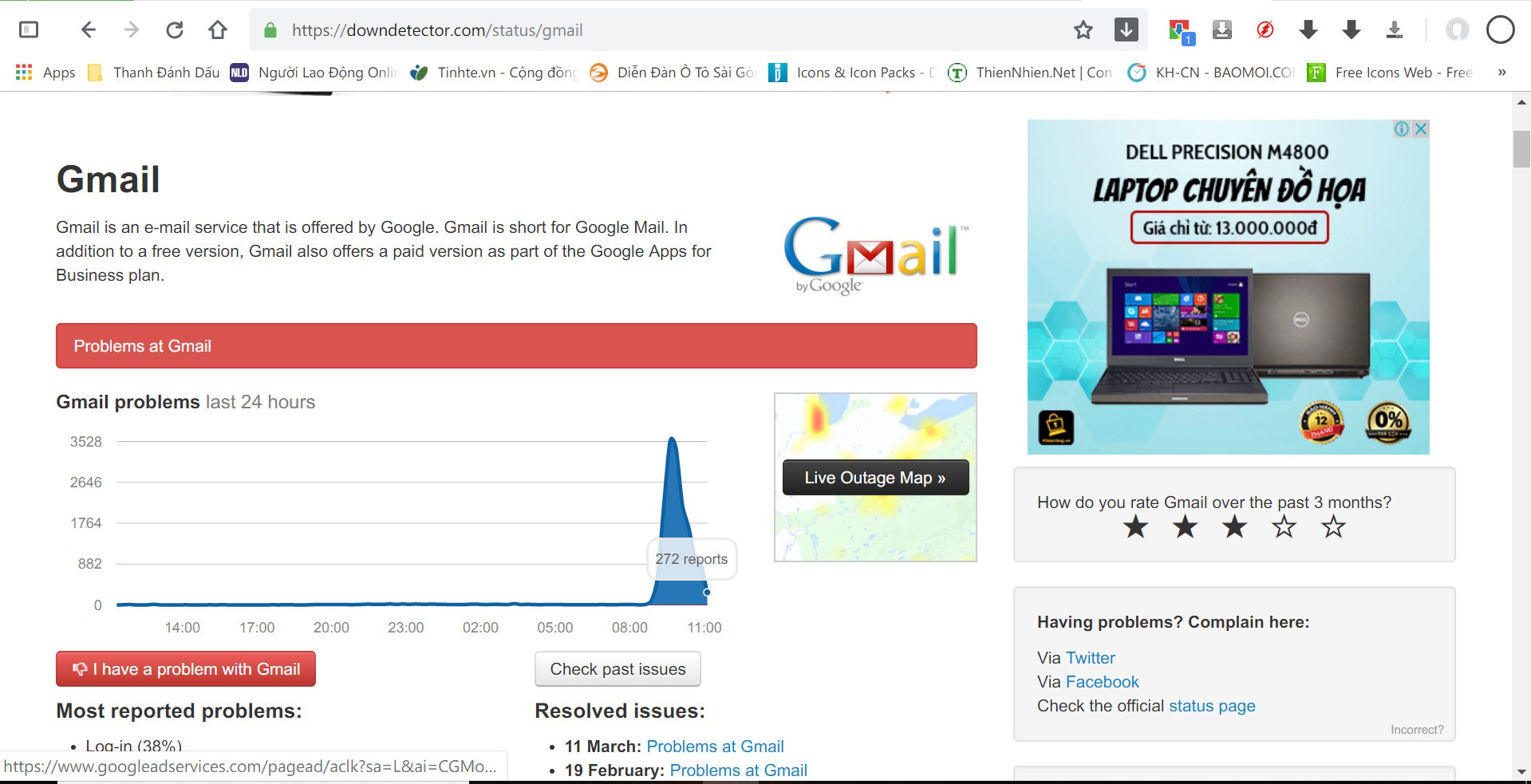Click the 'Log-in (38%)' list entry
Viewport: 1531px width, 784px height.
pyautogui.click(x=133, y=747)
